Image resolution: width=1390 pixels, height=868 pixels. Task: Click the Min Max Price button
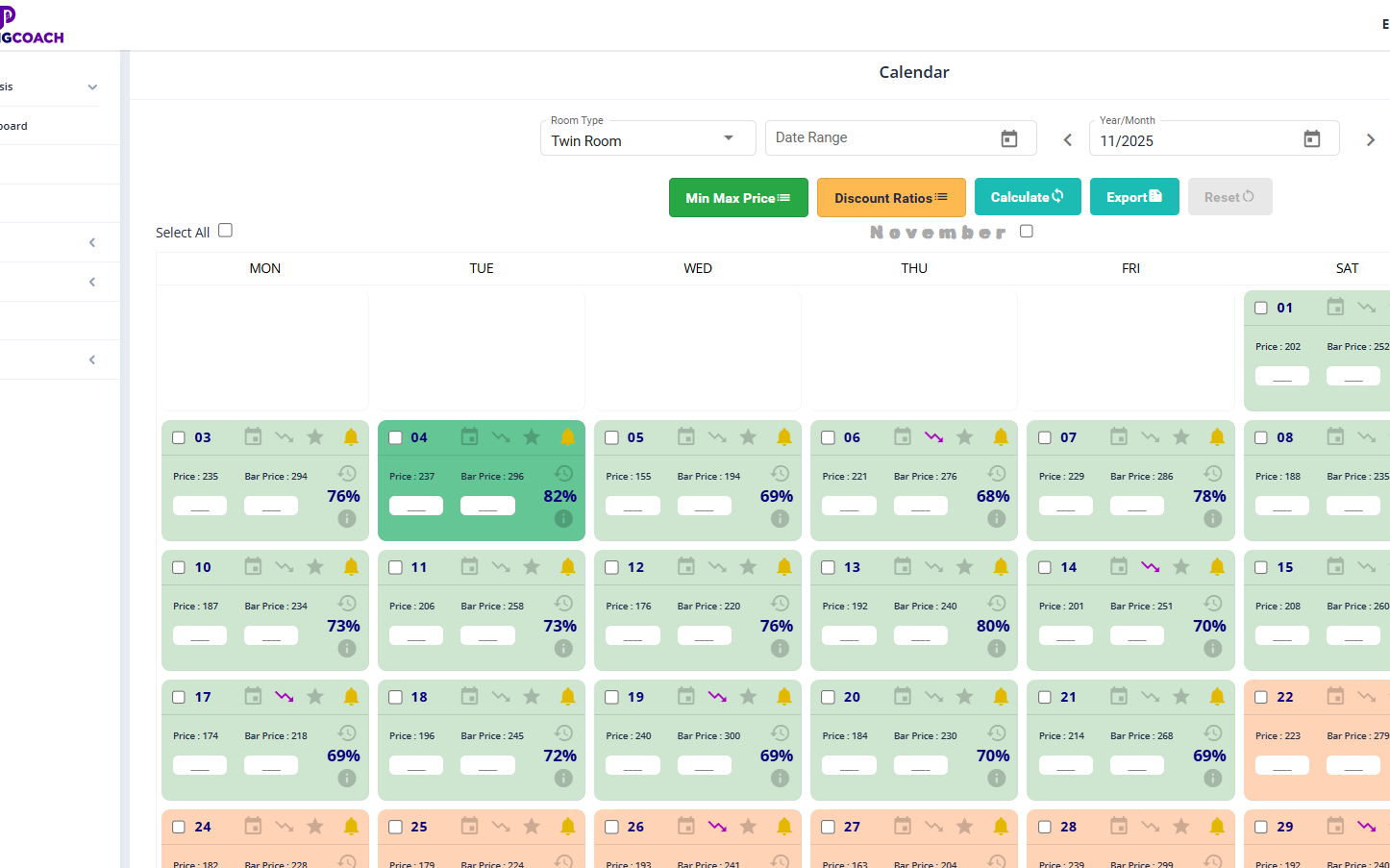737,198
